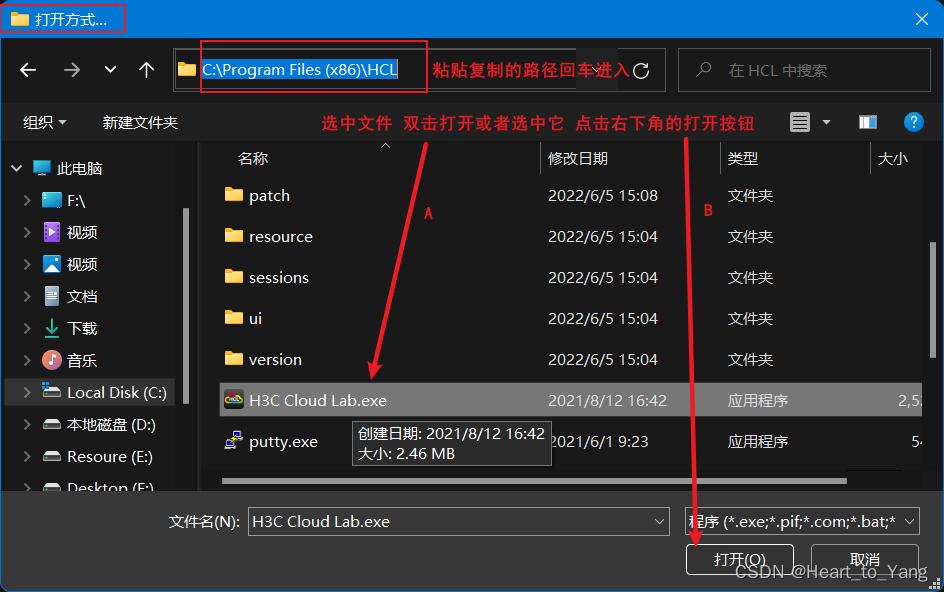Sort by the 大小 column header
This screenshot has height=592, width=944.
(x=893, y=158)
